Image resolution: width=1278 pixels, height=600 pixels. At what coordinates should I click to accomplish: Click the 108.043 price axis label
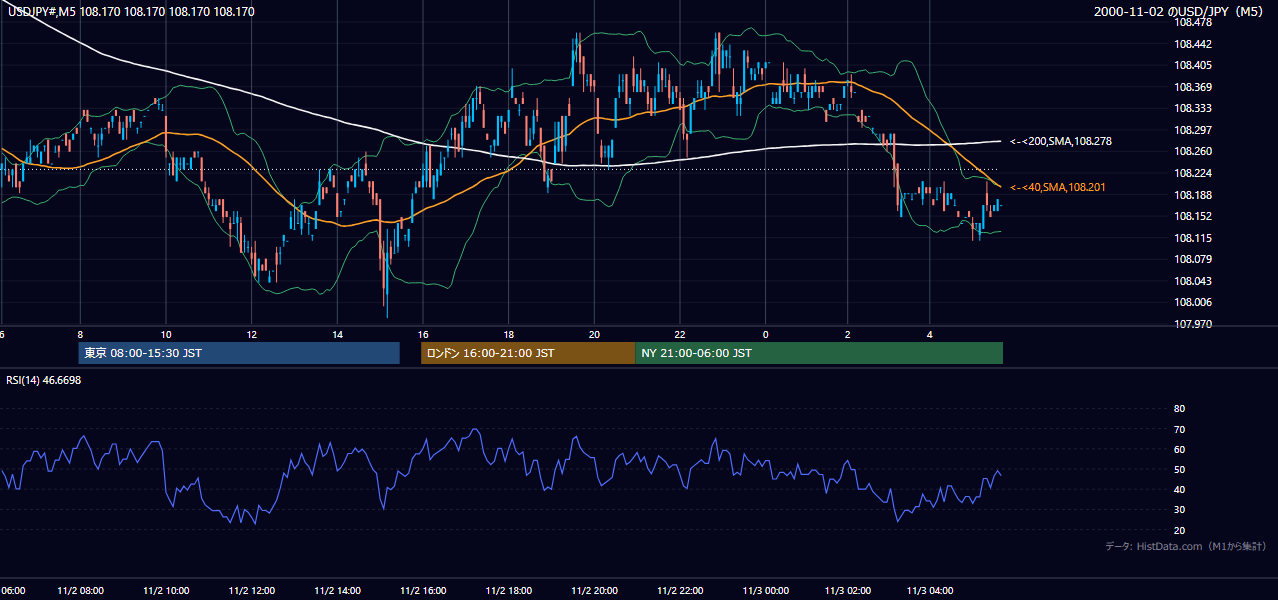tap(1194, 281)
